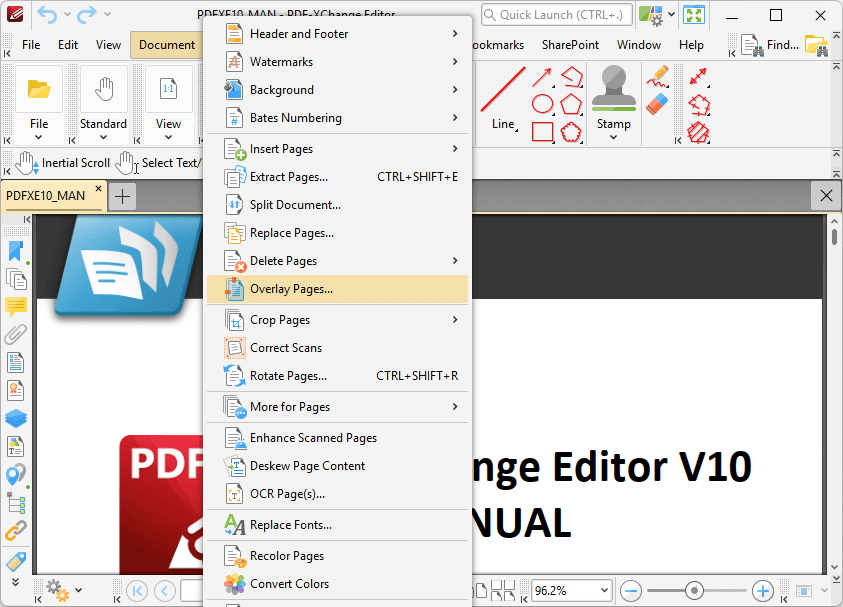Click the Document menu tab
843x607 pixels.
point(167,45)
